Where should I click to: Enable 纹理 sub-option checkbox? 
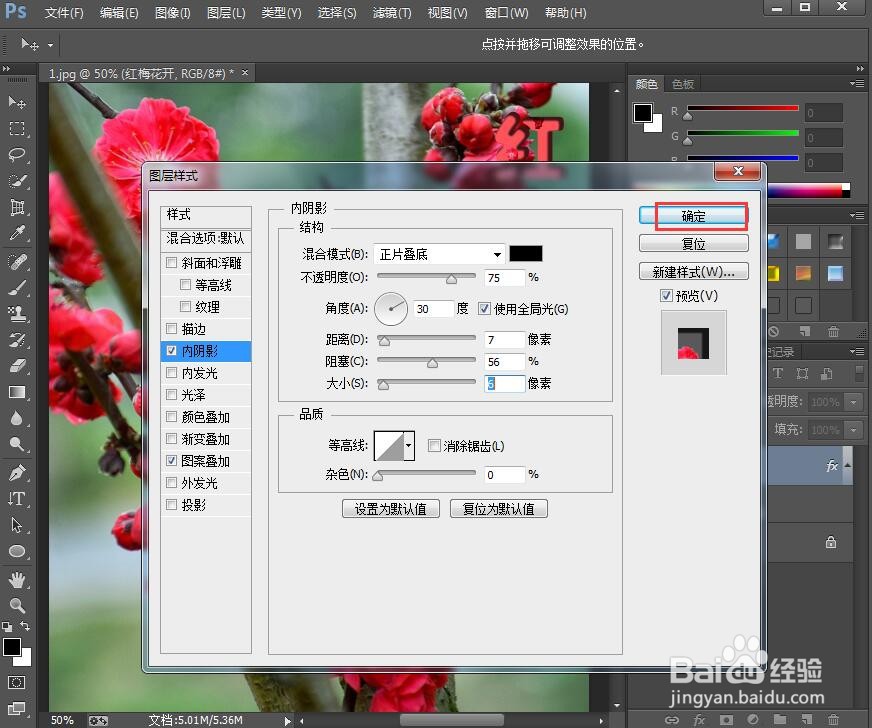pyautogui.click(x=185, y=306)
